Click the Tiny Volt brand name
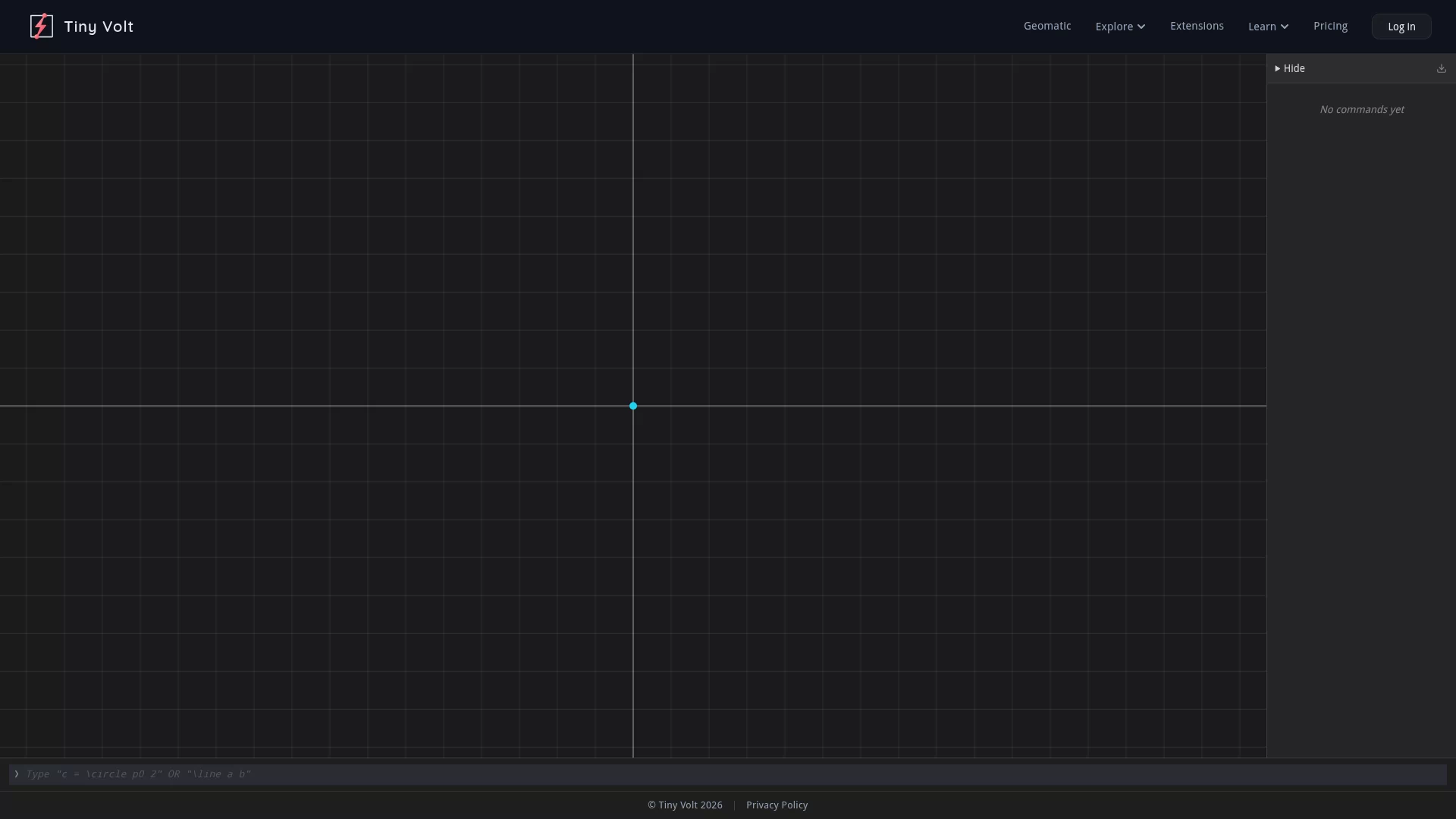1456x819 pixels. [99, 27]
